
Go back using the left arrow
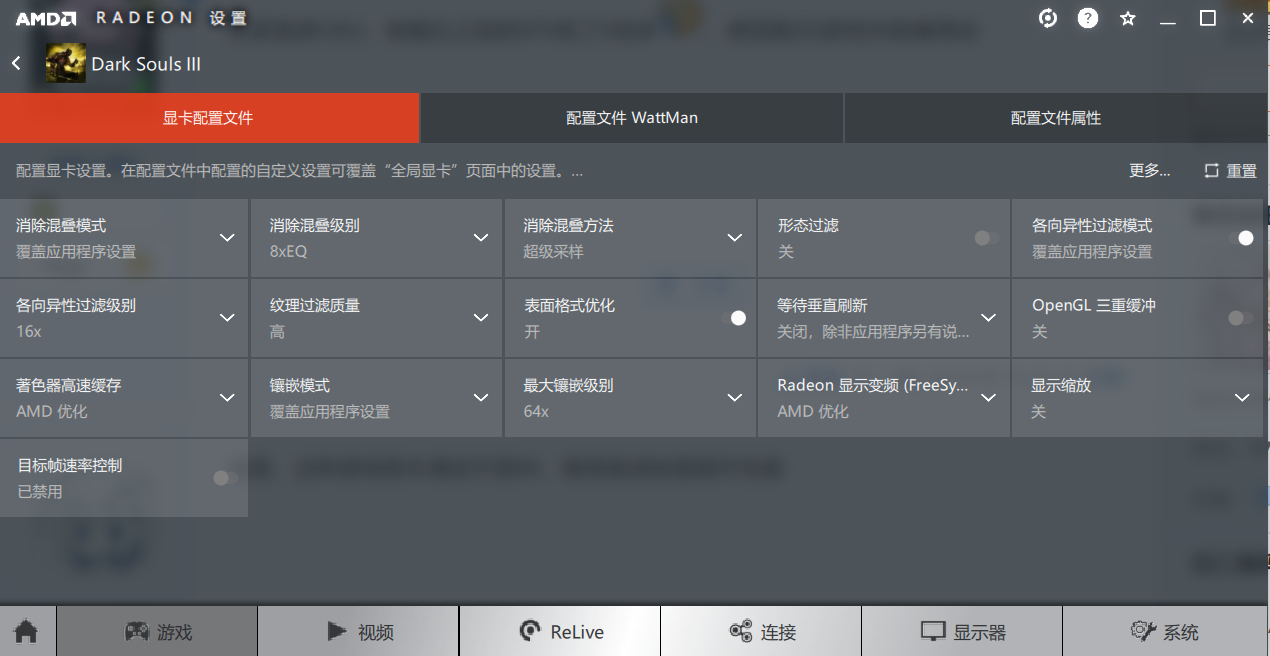click(x=16, y=63)
